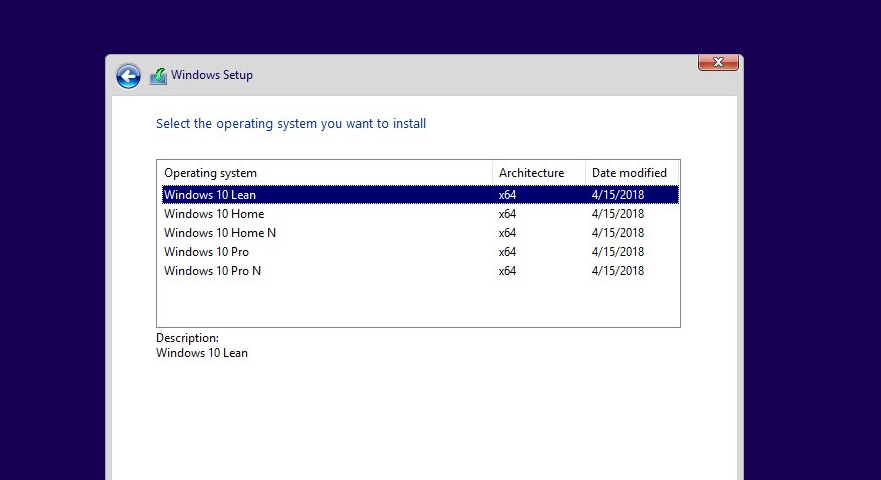
Task: Click the 'Select the operating system' heading
Action: (291, 124)
